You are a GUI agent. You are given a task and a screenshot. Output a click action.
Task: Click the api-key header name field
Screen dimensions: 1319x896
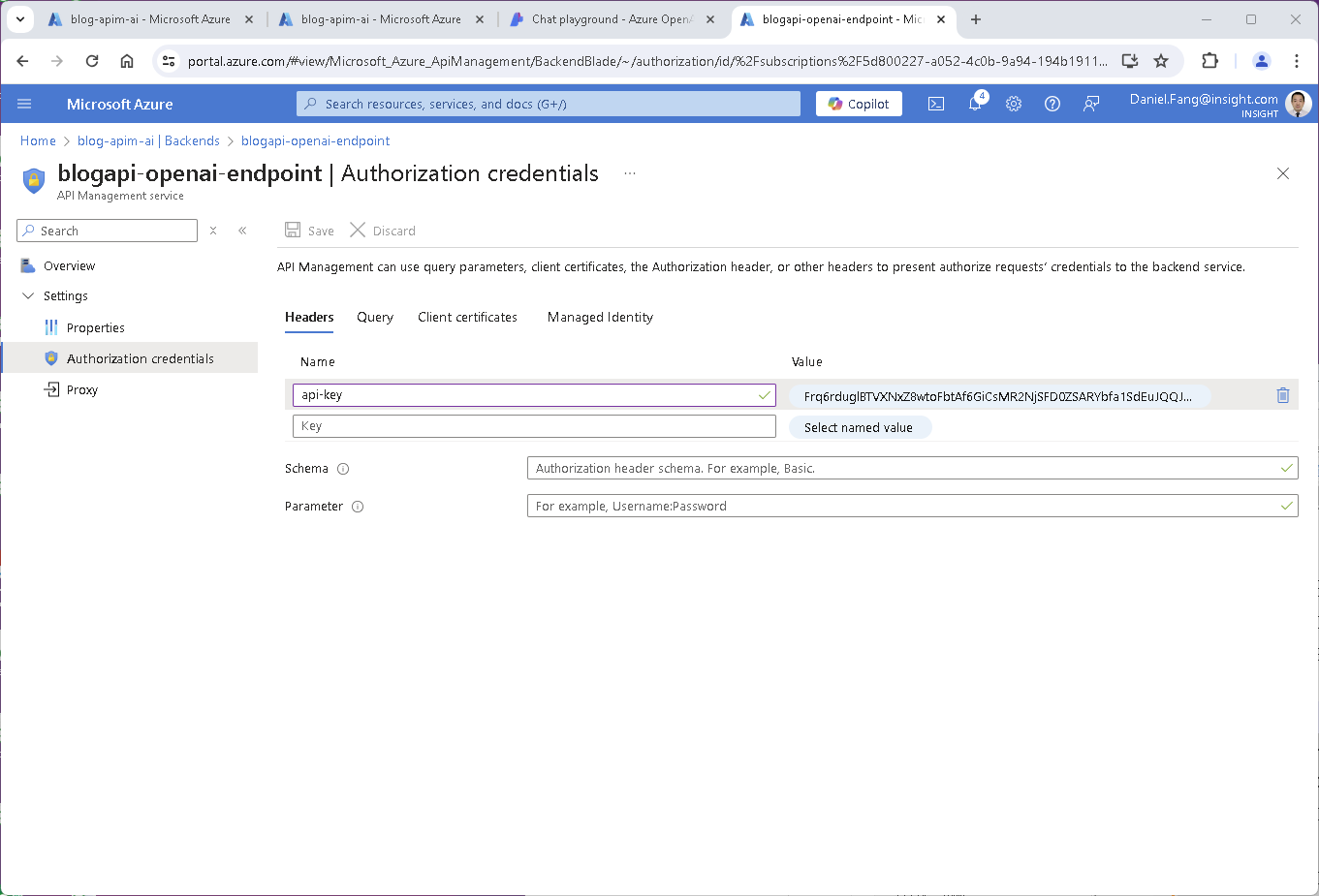(x=534, y=395)
